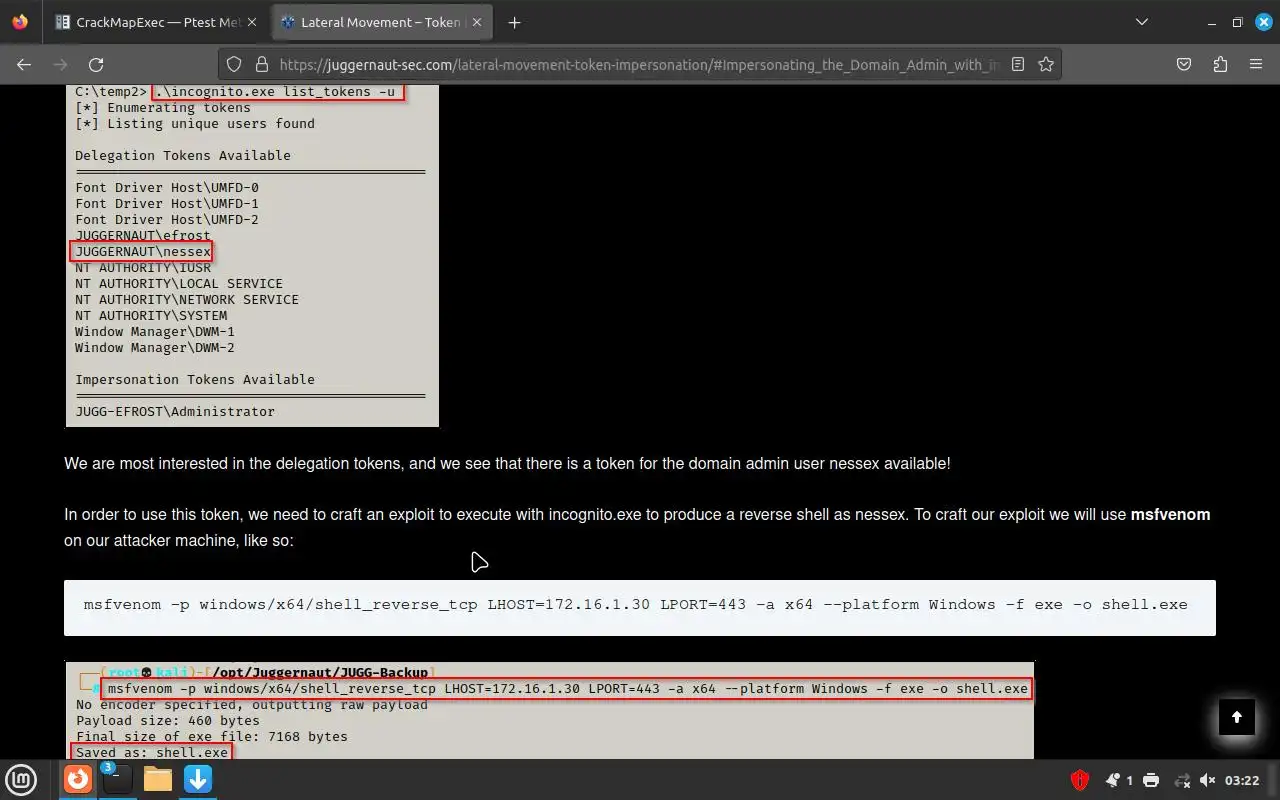Show site security padlock information
This screenshot has height=800, width=1280.
pyautogui.click(x=261, y=64)
